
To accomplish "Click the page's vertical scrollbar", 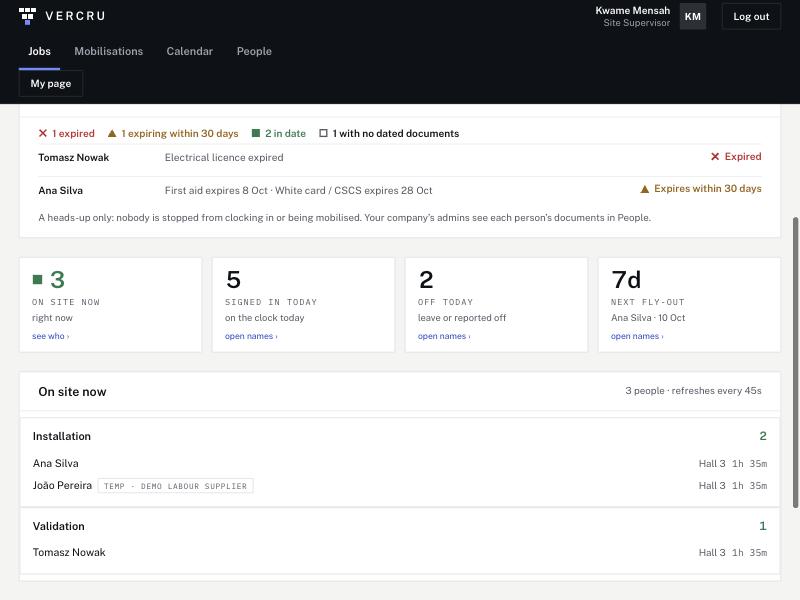I will [795, 362].
